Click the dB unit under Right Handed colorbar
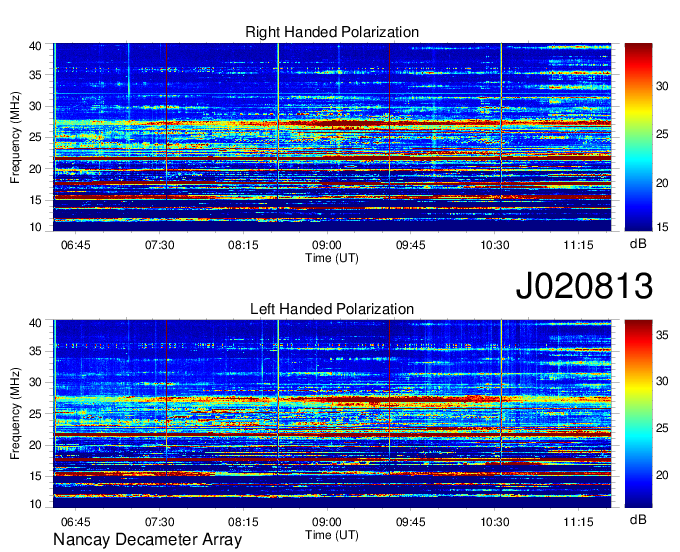This screenshot has height=552, width=680. tap(638, 244)
